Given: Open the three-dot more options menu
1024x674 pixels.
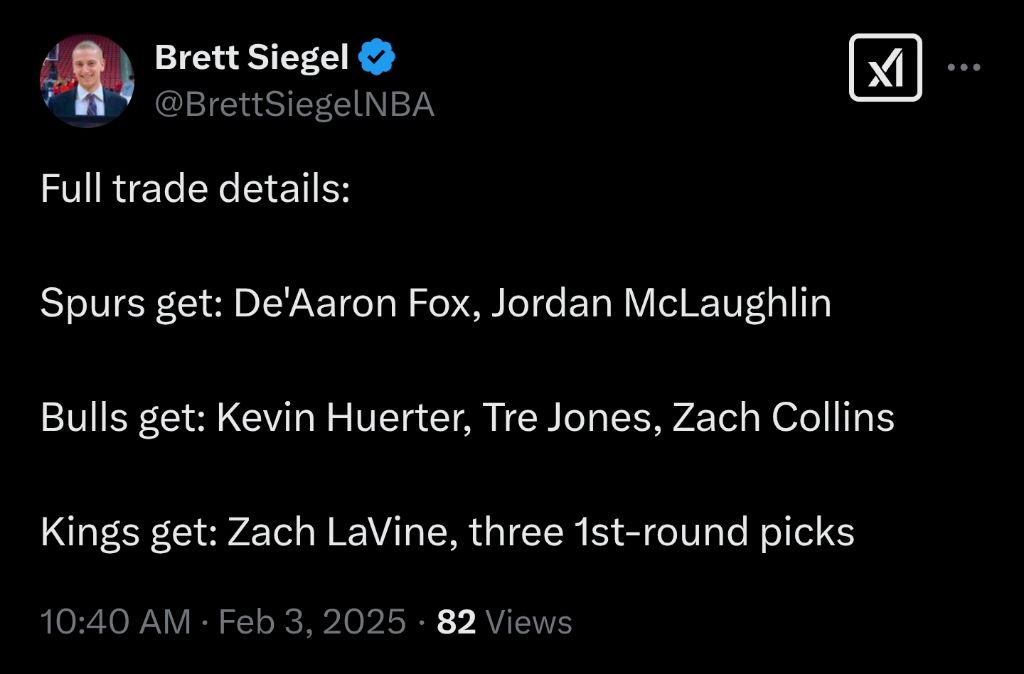Looking at the screenshot, I should (964, 68).
